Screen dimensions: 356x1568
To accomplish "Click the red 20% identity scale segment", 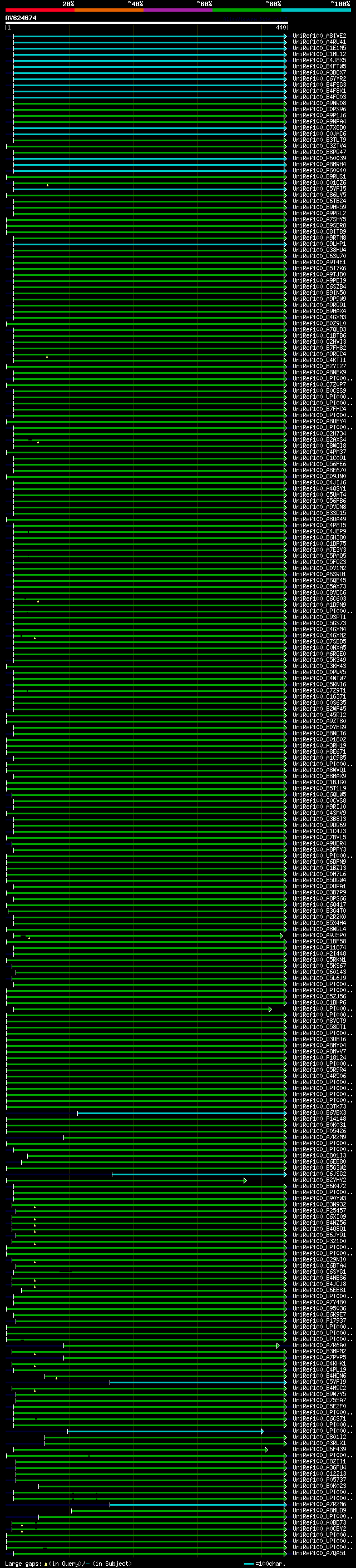I will (x=40, y=10).
